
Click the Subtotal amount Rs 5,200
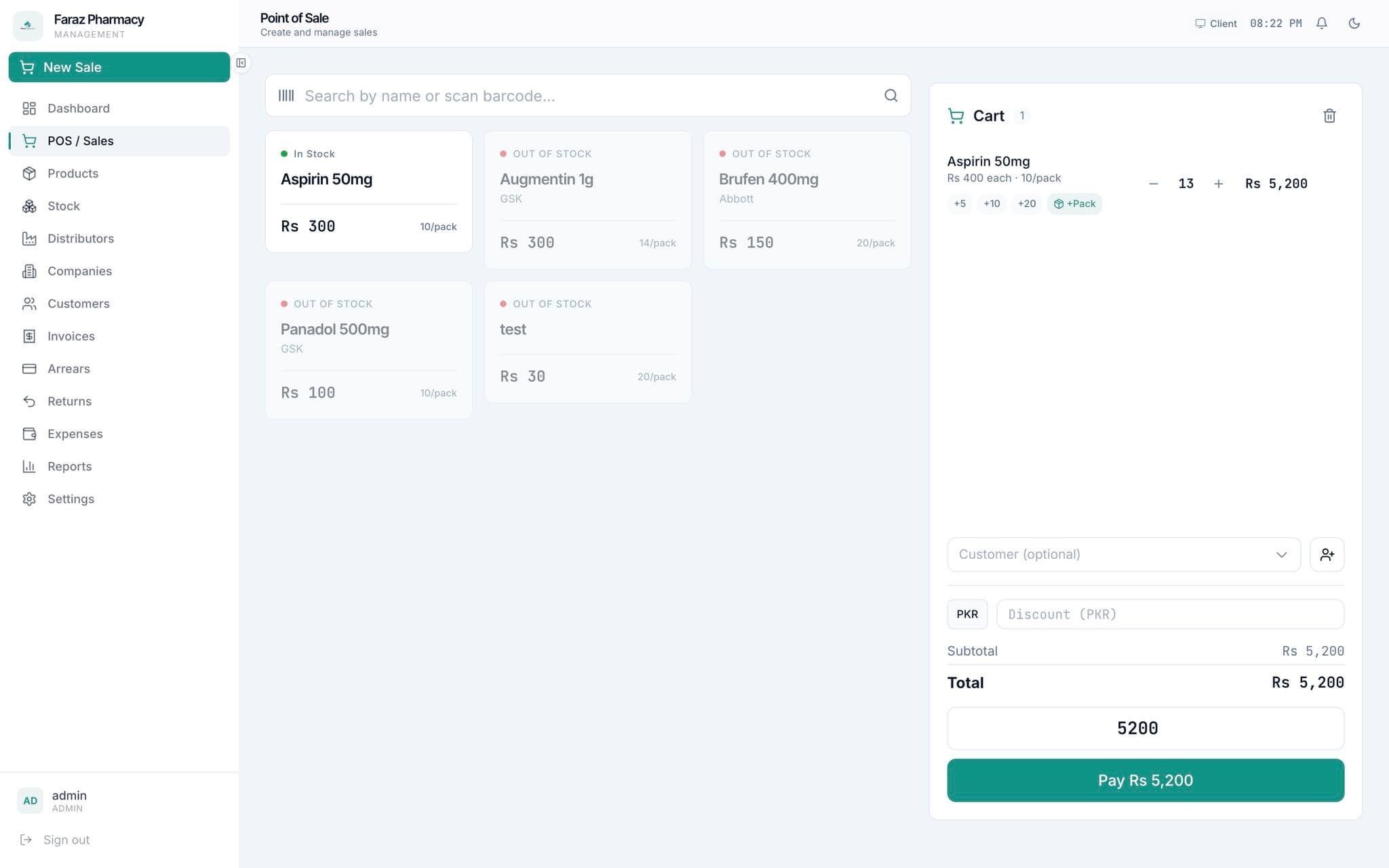click(x=1312, y=651)
